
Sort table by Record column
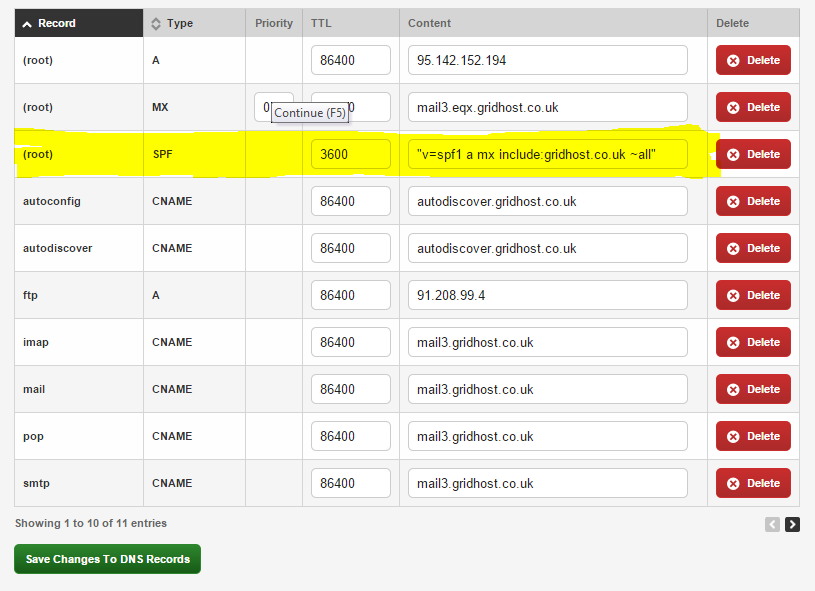click(x=57, y=23)
